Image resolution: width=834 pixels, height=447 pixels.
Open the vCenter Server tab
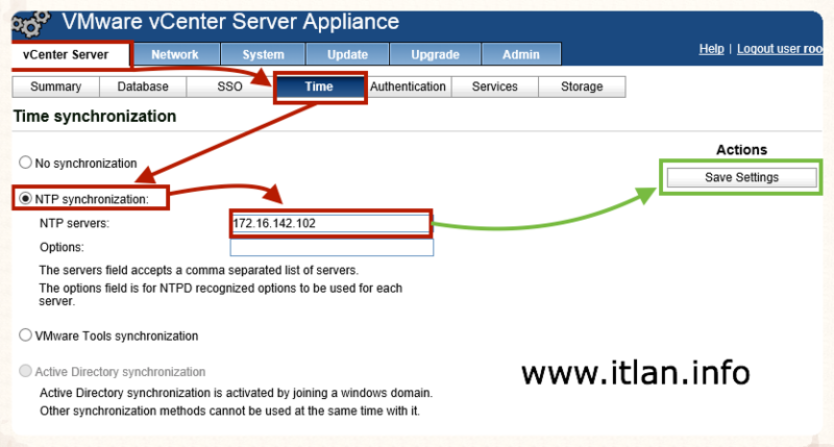click(71, 55)
